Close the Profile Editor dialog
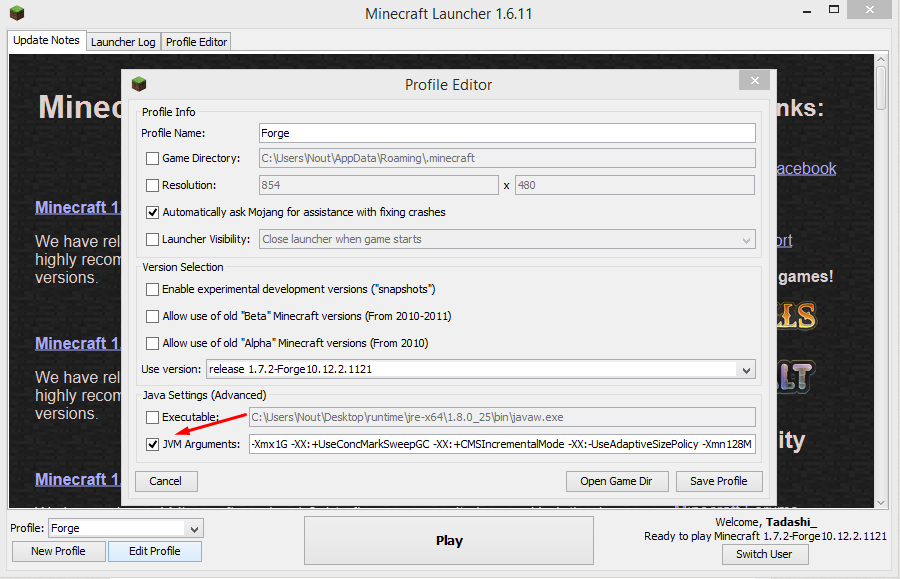Screen dimensions: 900x579 pyautogui.click(x=754, y=81)
